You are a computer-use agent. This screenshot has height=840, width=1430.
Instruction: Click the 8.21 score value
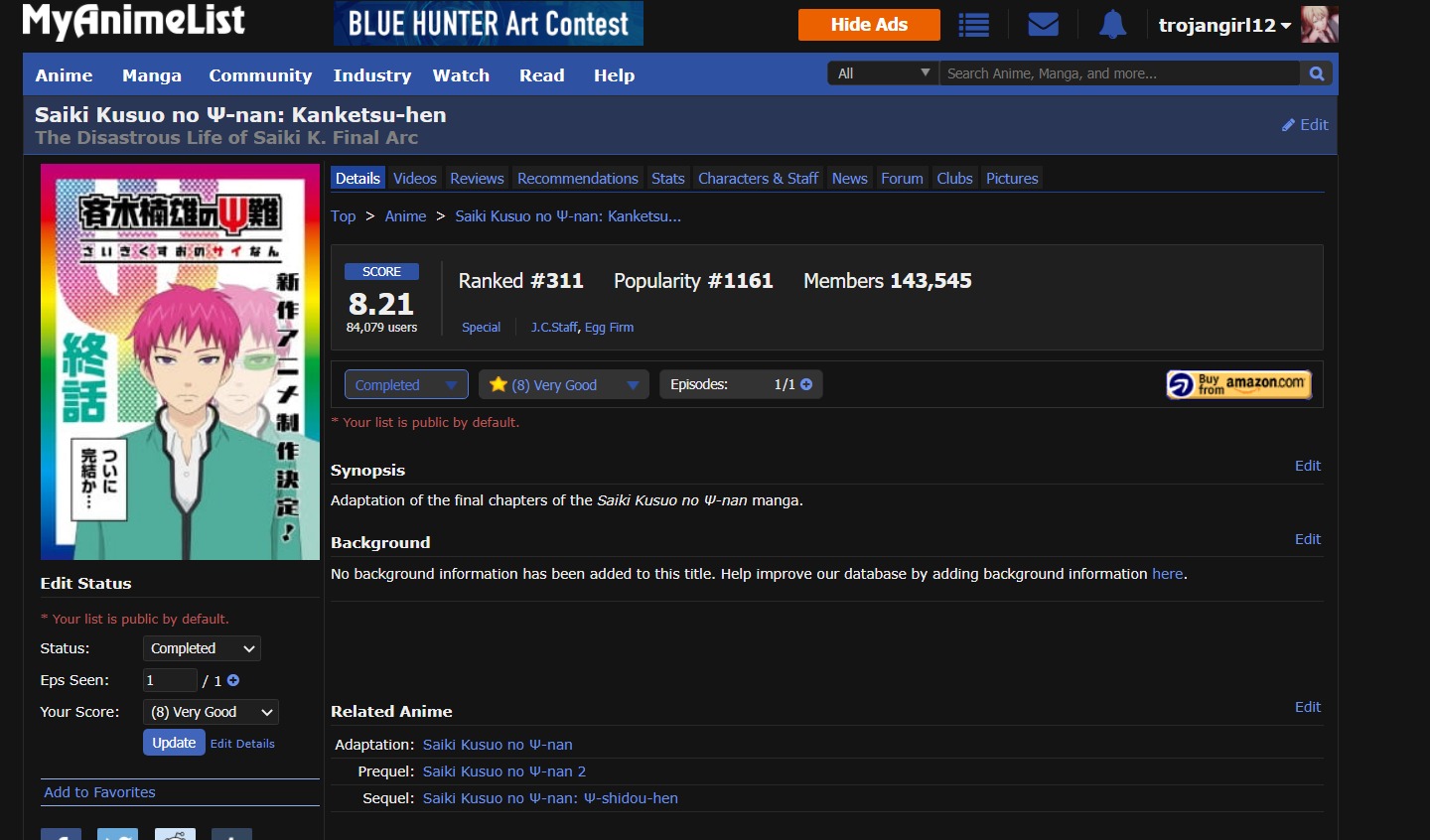tap(380, 304)
